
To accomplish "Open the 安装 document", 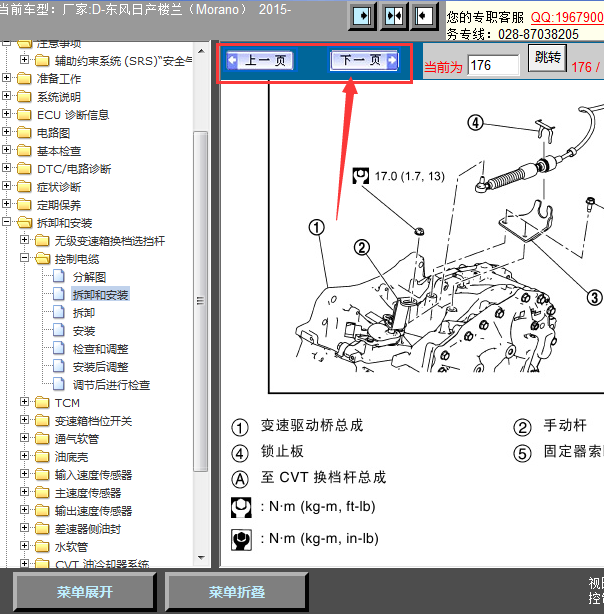I will click(x=84, y=331).
